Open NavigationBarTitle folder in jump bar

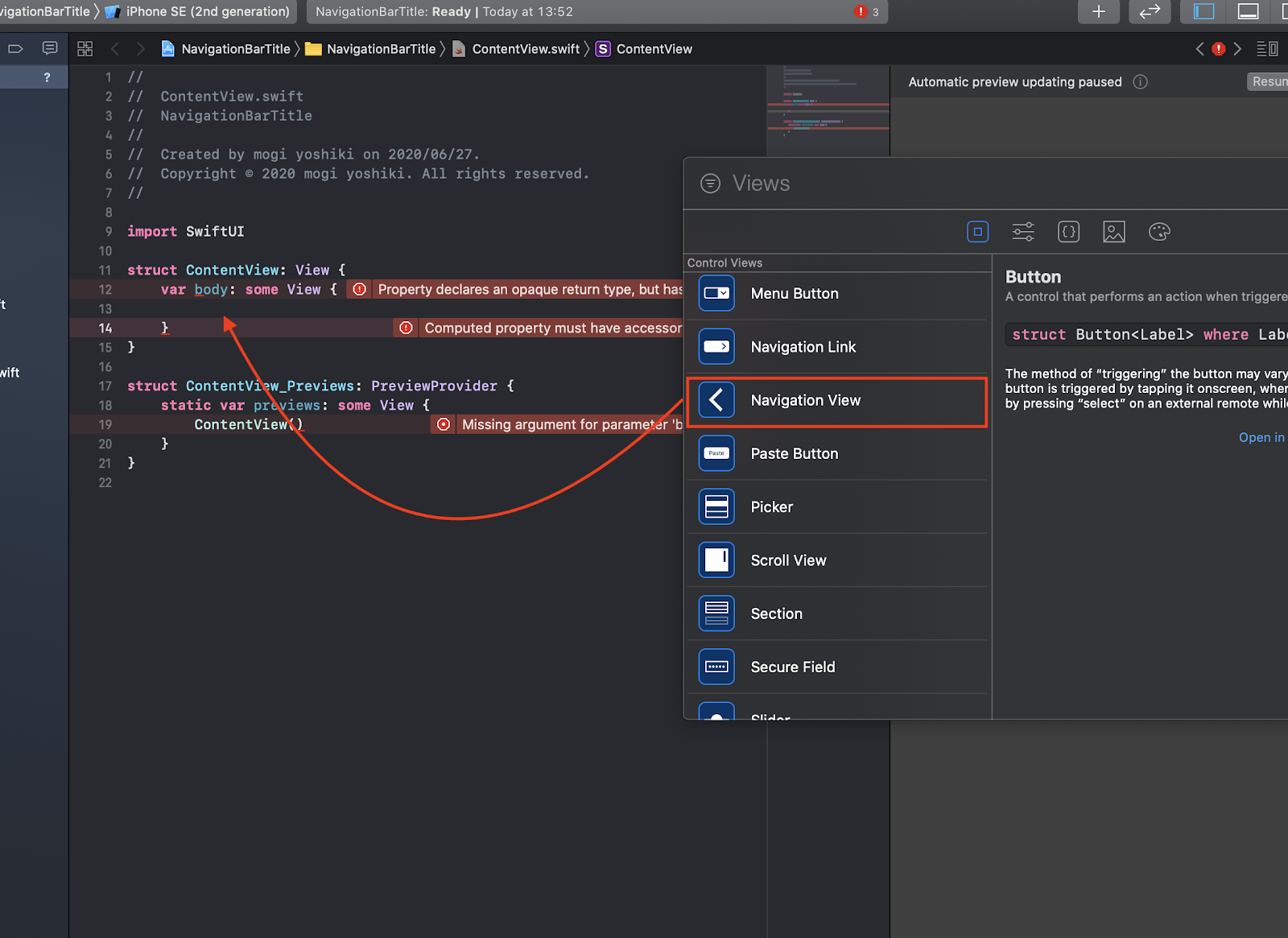click(x=371, y=49)
